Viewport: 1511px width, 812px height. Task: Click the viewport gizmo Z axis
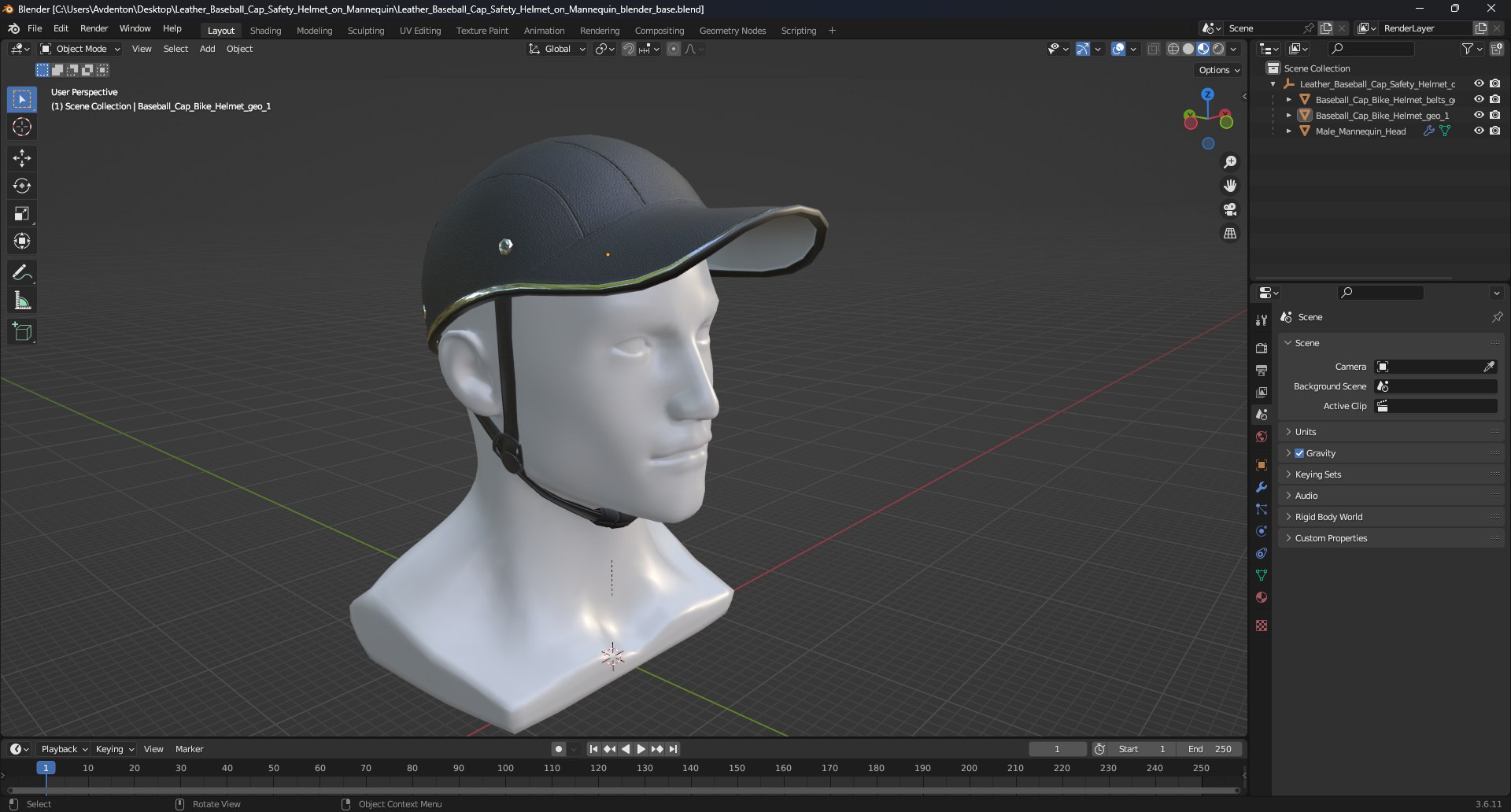point(1207,94)
